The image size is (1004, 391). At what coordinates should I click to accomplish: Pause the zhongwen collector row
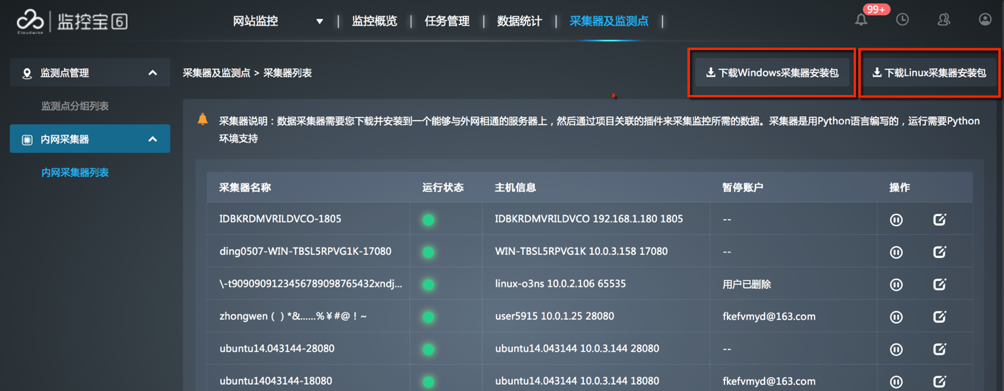896,317
